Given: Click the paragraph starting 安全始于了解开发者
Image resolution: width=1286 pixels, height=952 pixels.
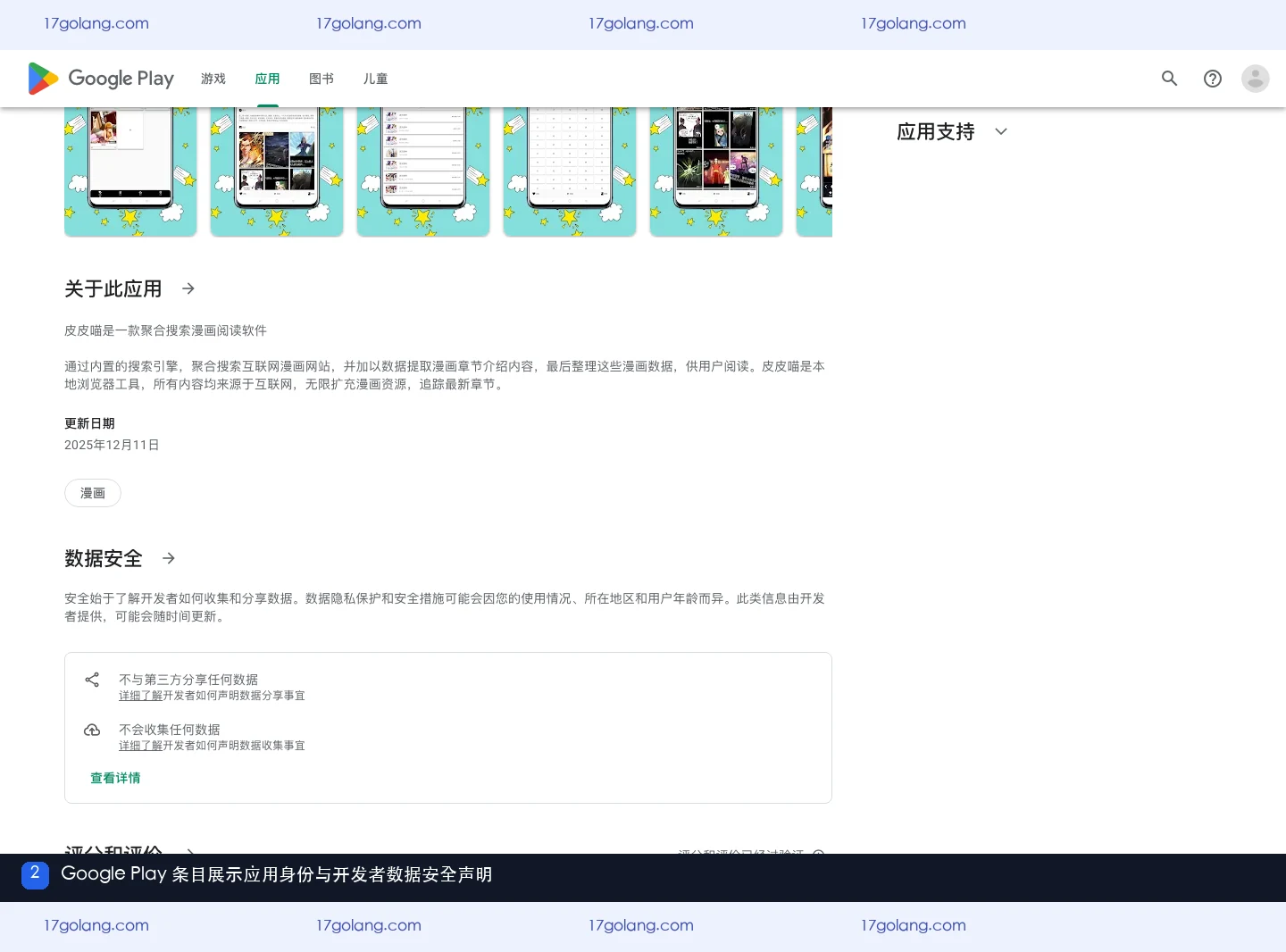Looking at the screenshot, I should pos(445,607).
